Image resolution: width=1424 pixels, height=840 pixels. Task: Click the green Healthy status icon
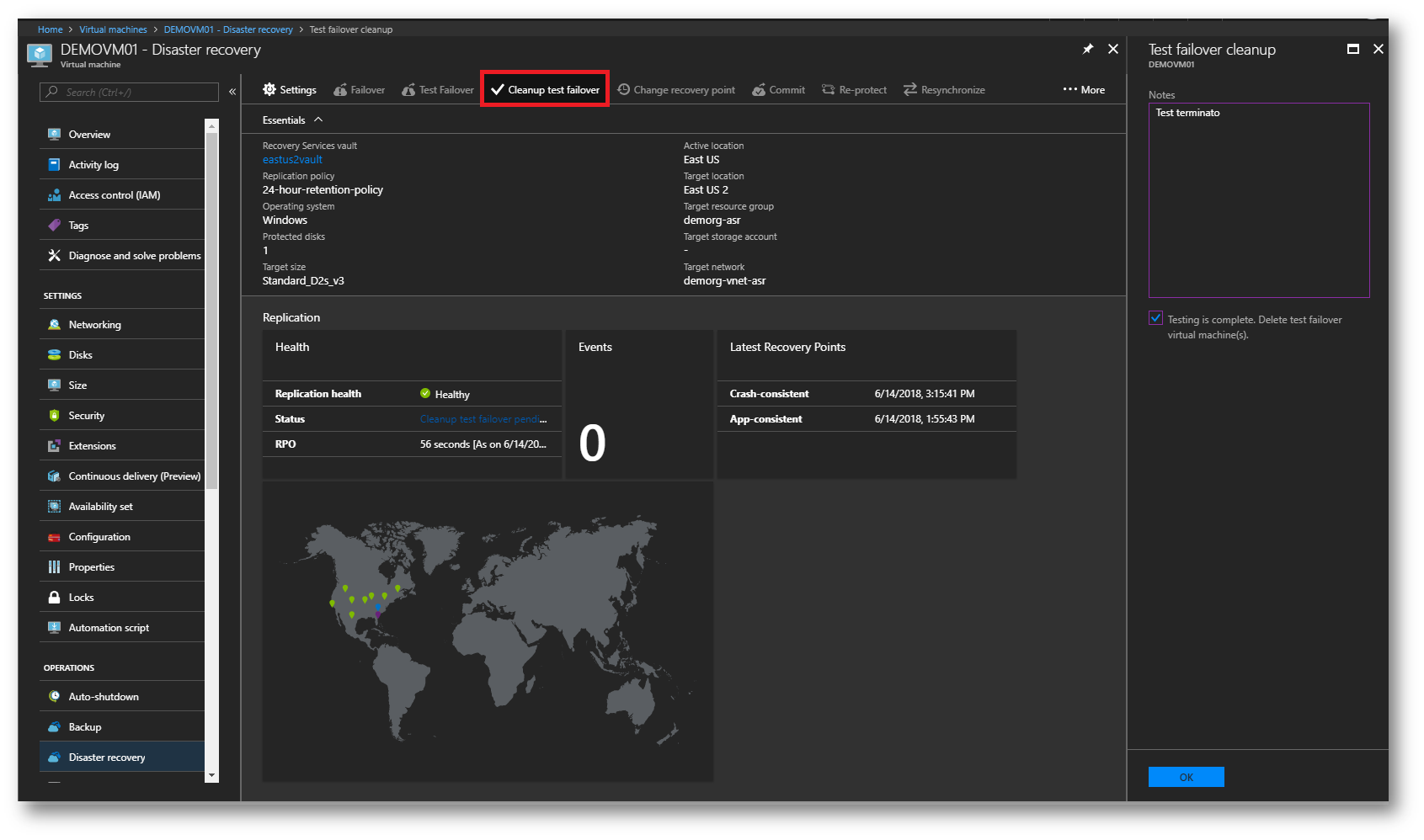click(425, 393)
